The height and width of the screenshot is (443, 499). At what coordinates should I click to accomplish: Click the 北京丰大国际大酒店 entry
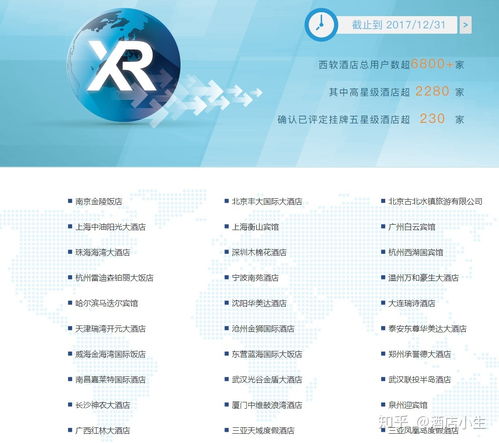(x=267, y=201)
